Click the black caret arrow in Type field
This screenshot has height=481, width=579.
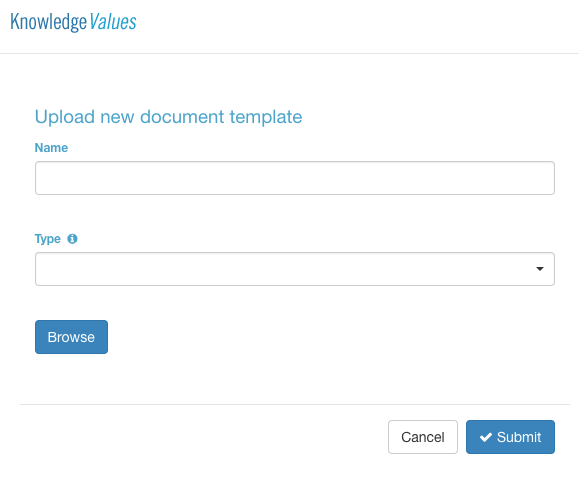click(539, 269)
